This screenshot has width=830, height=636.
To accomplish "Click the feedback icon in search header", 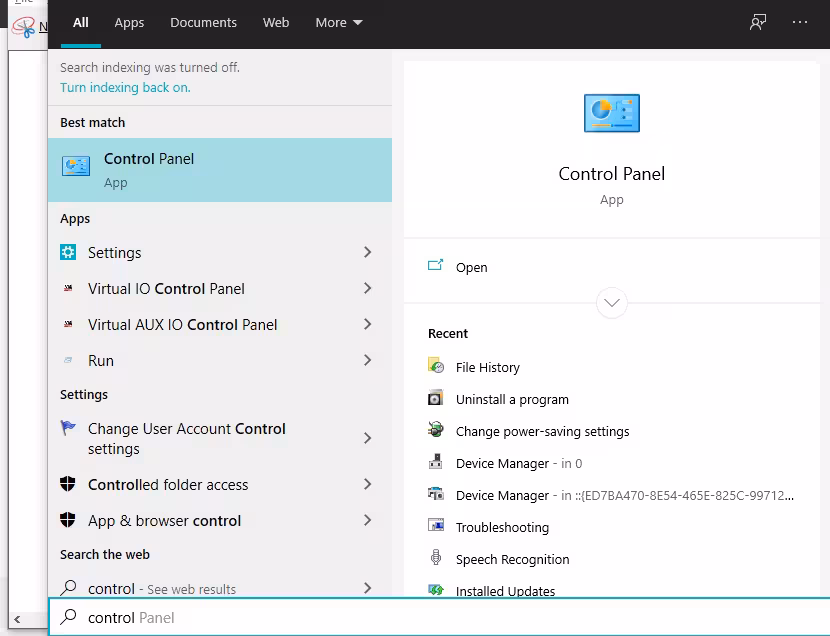I will (x=758, y=22).
